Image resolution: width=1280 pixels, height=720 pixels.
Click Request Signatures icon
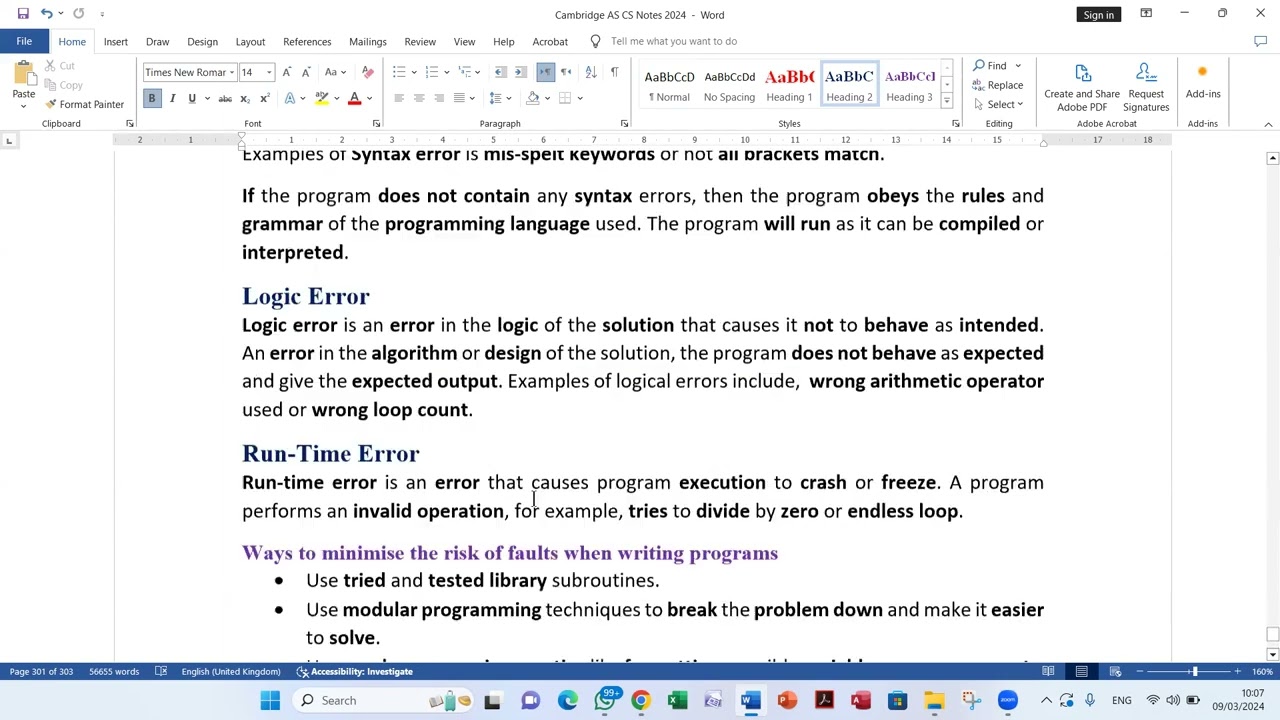point(1146,88)
